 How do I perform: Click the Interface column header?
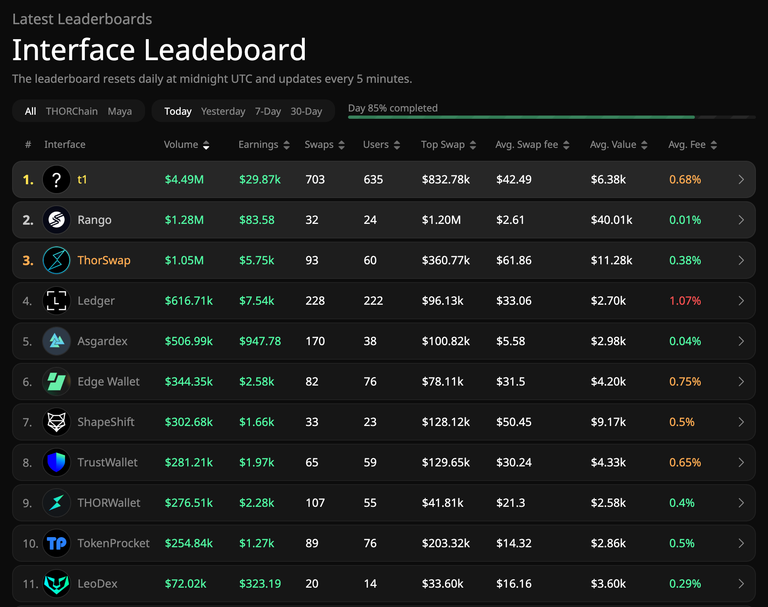click(65, 145)
